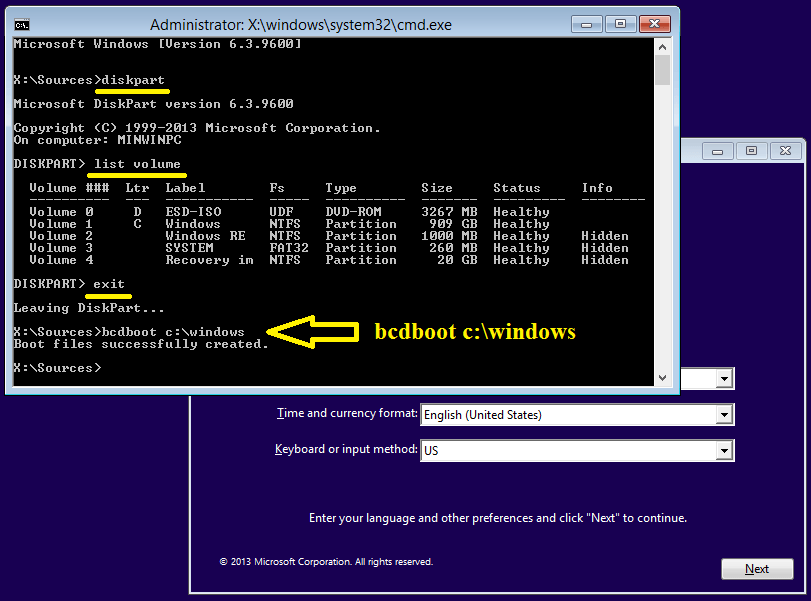Maximize the Administrator cmd.exe window
Screen dimensions: 811x601
(x=620, y=25)
